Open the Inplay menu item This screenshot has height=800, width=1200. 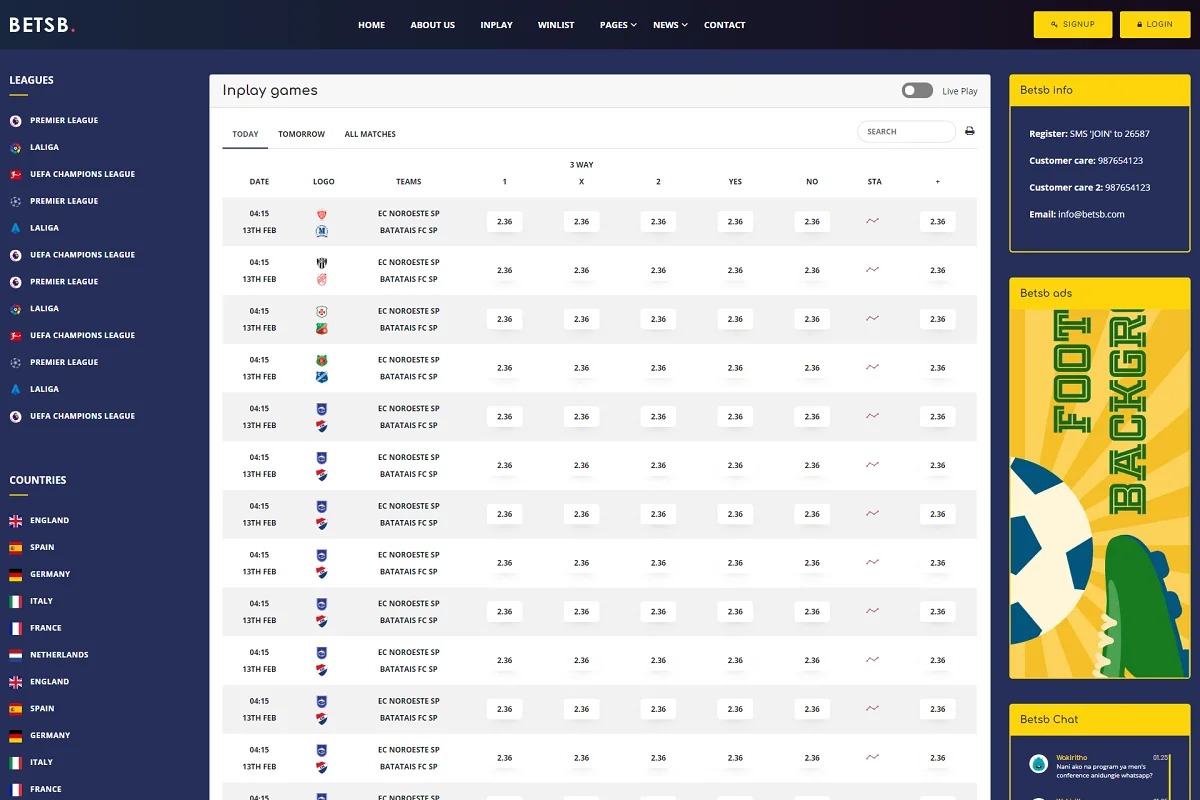tap(496, 25)
